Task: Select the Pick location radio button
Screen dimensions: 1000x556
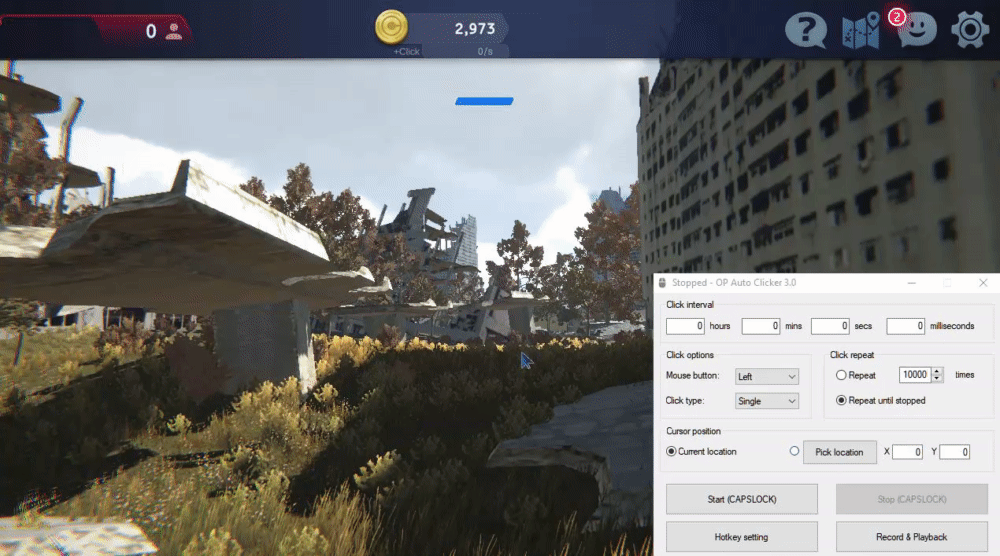Action: click(794, 451)
